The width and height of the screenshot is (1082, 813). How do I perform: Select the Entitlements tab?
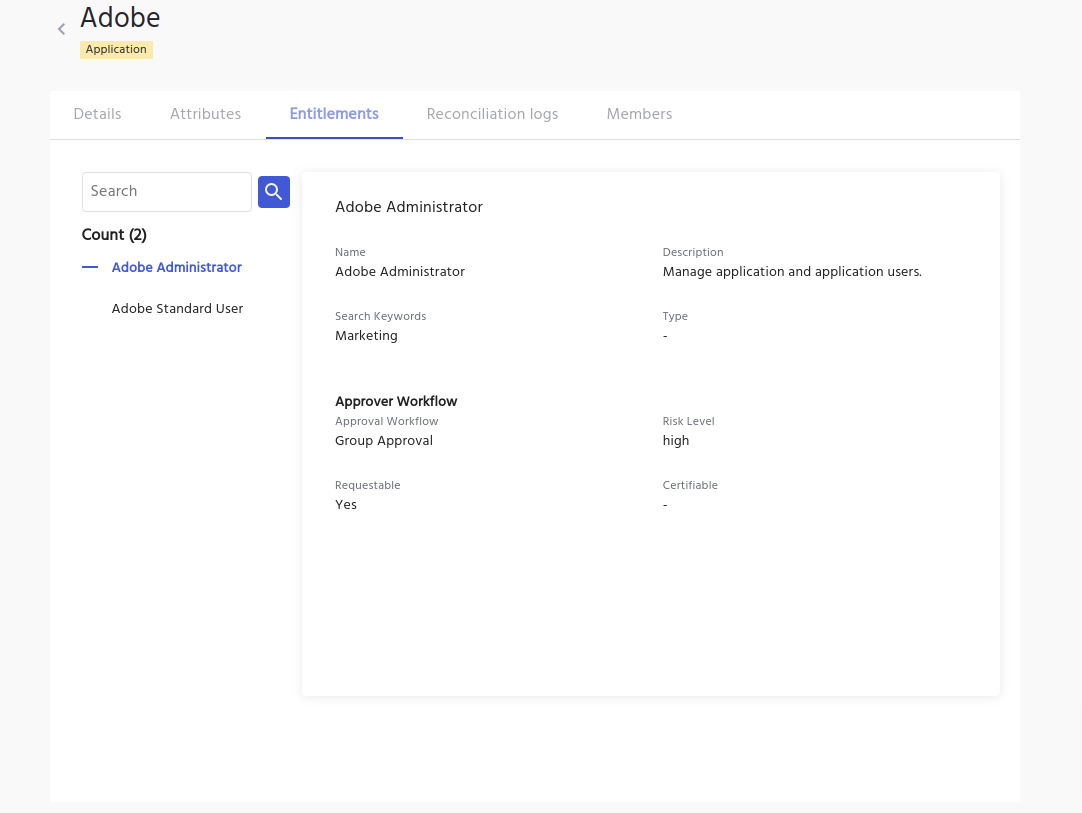coord(334,114)
